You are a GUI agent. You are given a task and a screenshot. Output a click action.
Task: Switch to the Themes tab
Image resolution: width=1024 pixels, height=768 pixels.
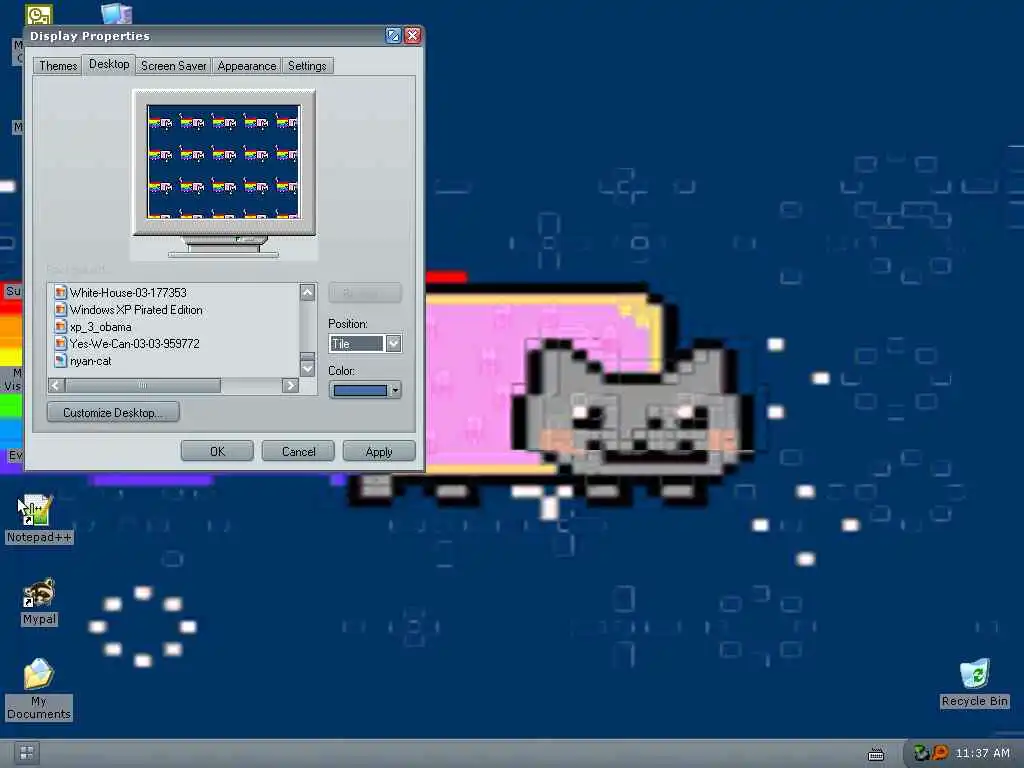pos(58,66)
